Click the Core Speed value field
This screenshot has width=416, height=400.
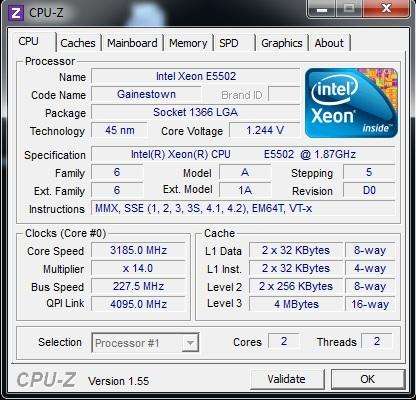coord(138,250)
